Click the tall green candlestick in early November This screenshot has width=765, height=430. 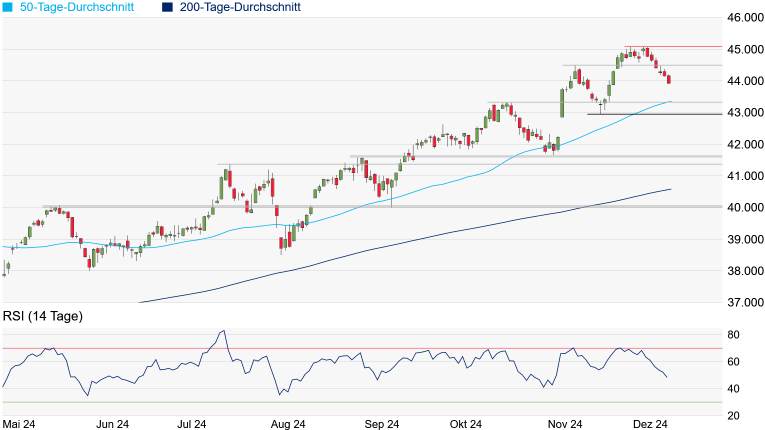[x=562, y=103]
